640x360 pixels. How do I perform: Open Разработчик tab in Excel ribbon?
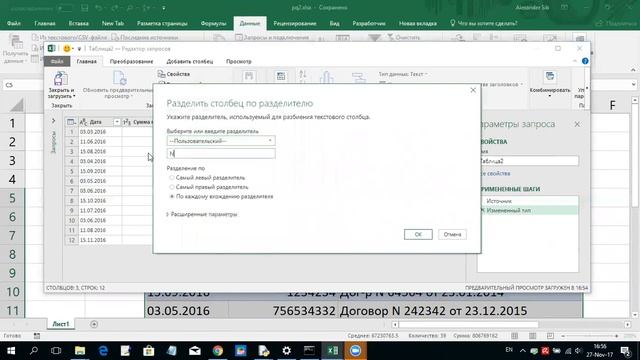click(x=369, y=23)
